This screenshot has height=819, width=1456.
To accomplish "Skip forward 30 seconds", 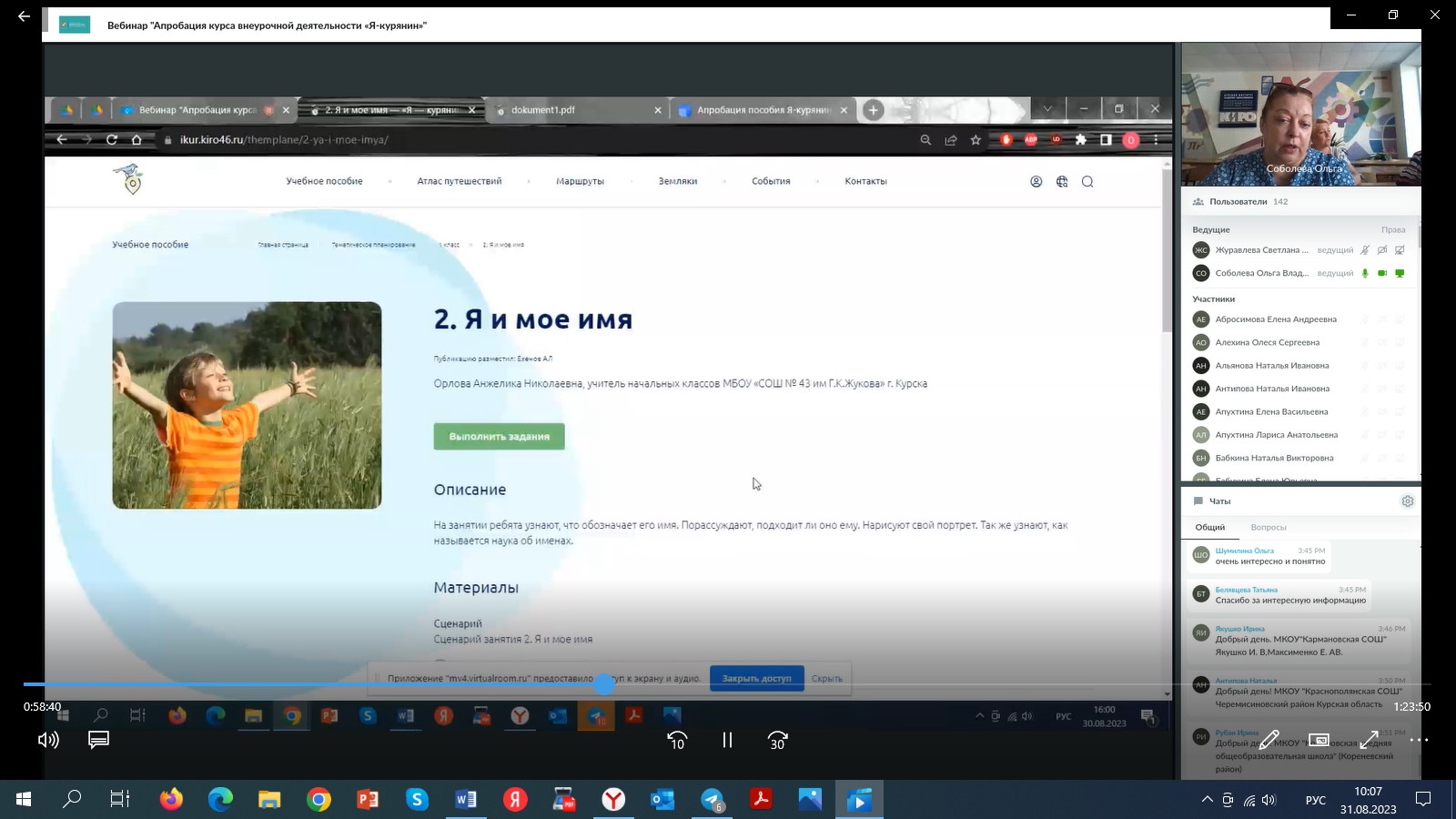I will pos(777,741).
